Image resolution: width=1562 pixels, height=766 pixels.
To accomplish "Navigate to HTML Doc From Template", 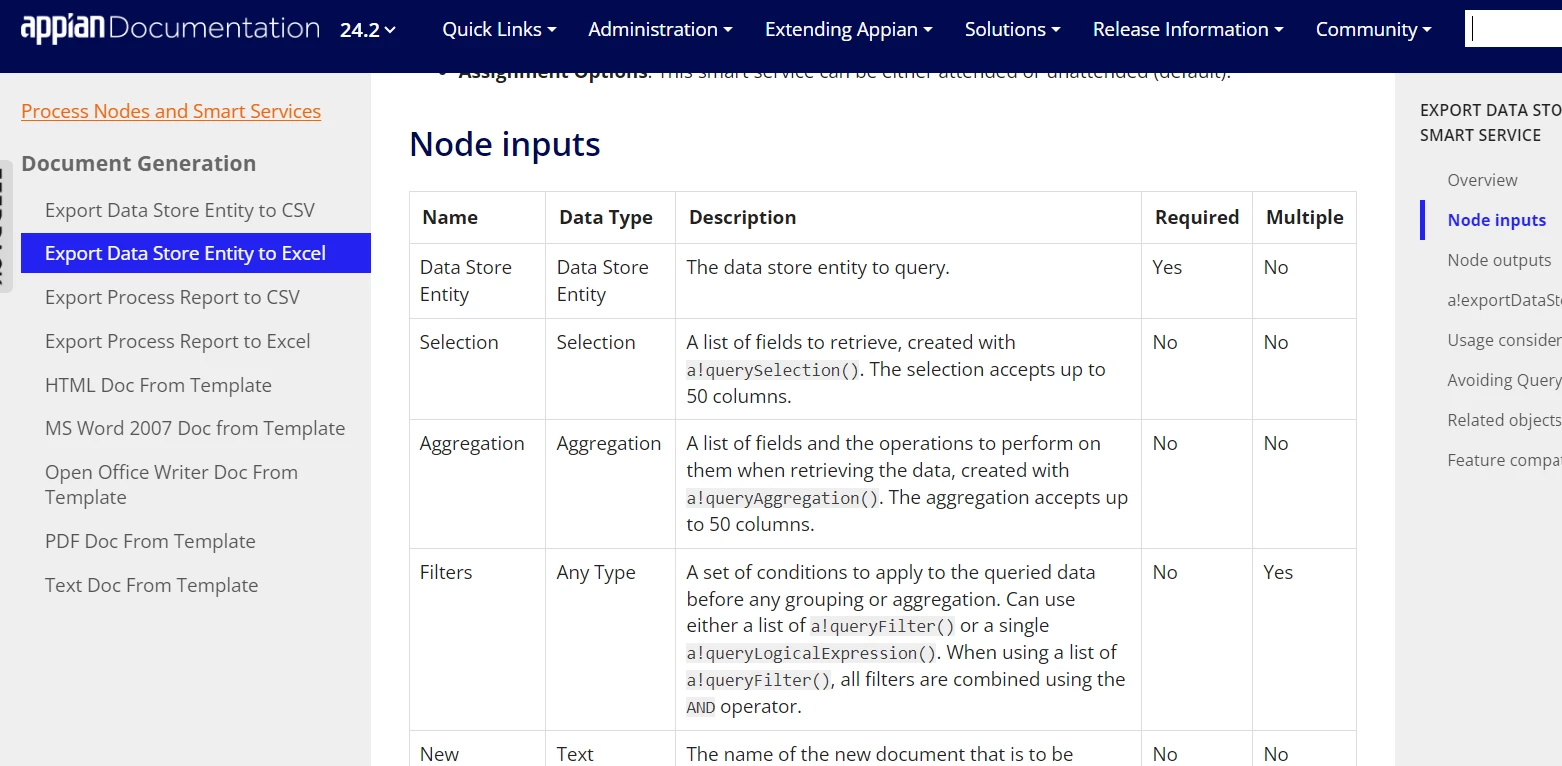I will pos(158,385).
